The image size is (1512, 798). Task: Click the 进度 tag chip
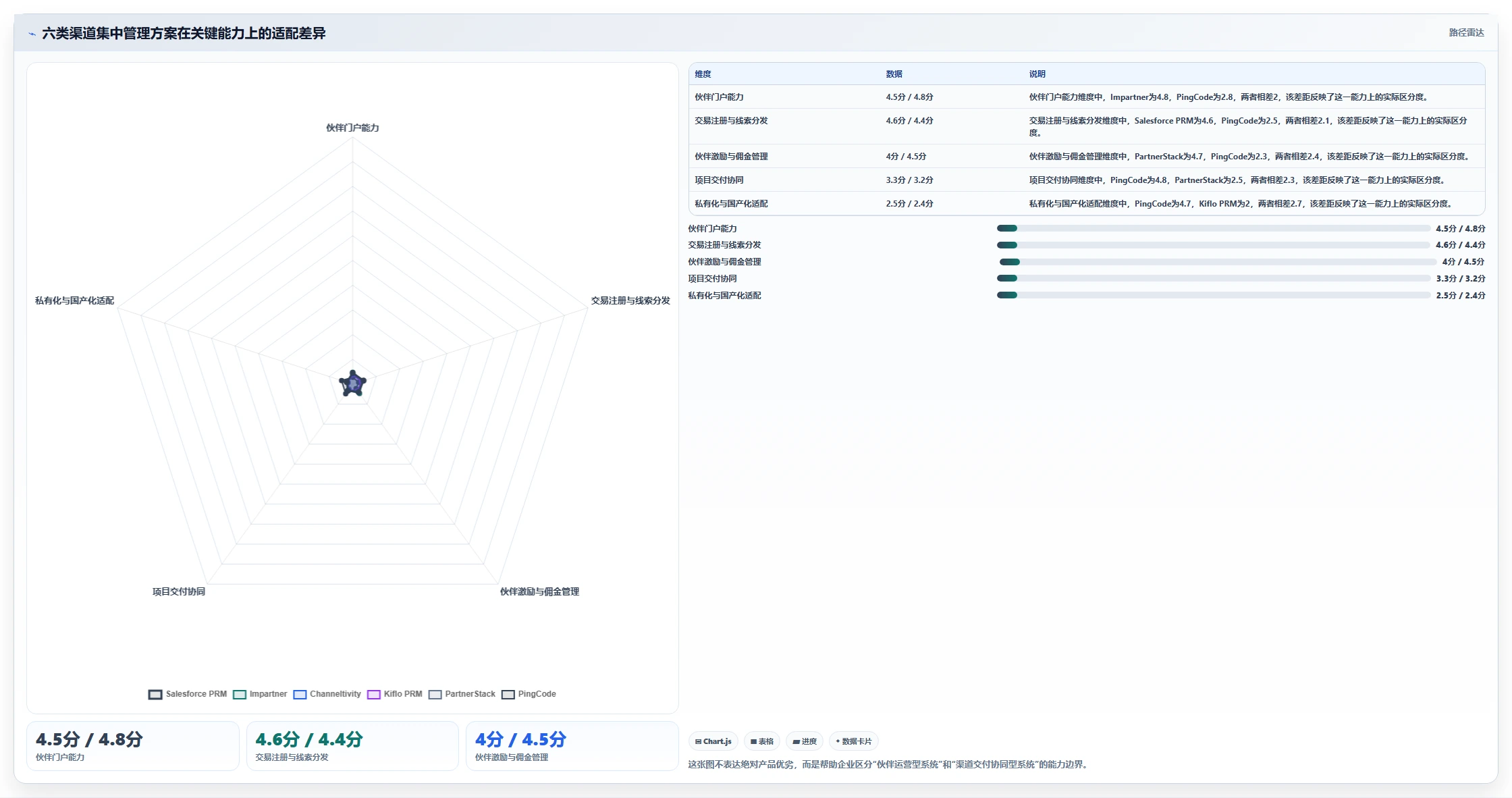[x=805, y=741]
